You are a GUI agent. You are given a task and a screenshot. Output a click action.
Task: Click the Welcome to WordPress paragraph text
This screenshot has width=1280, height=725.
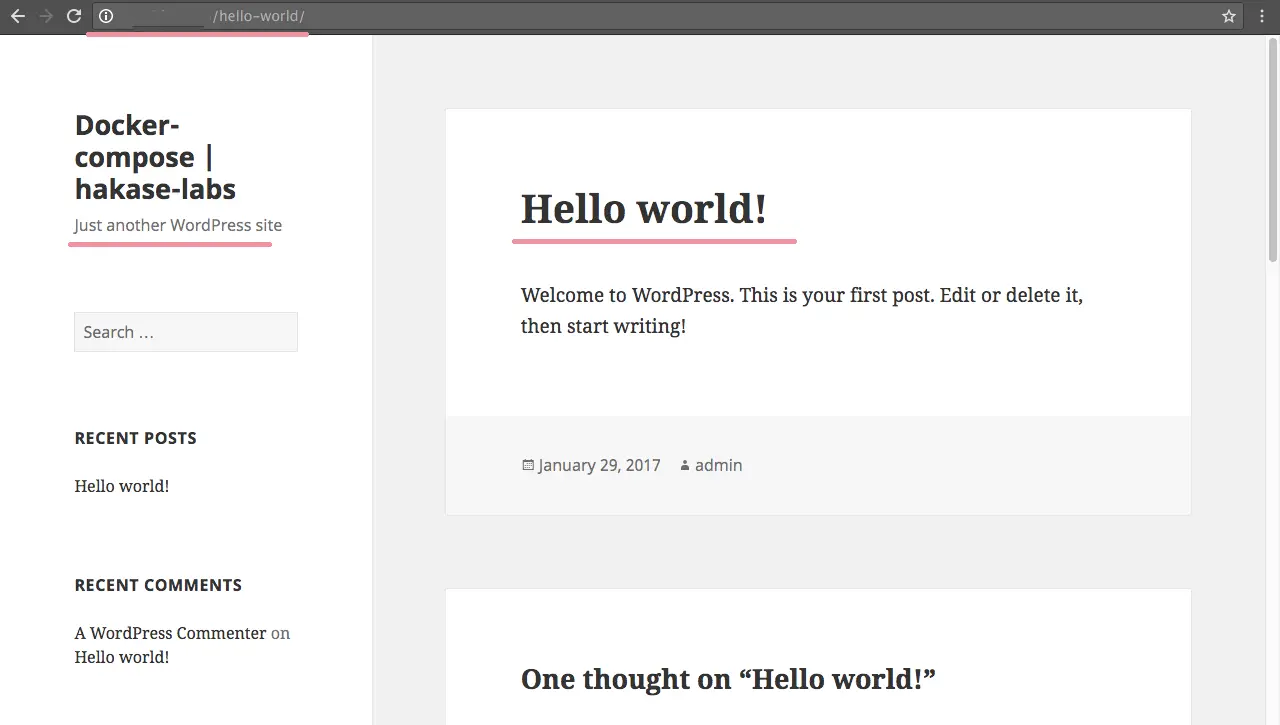pos(802,311)
